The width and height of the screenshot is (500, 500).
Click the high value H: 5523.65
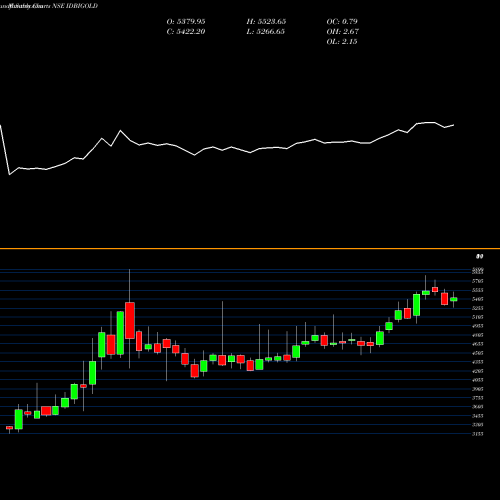click(x=266, y=22)
